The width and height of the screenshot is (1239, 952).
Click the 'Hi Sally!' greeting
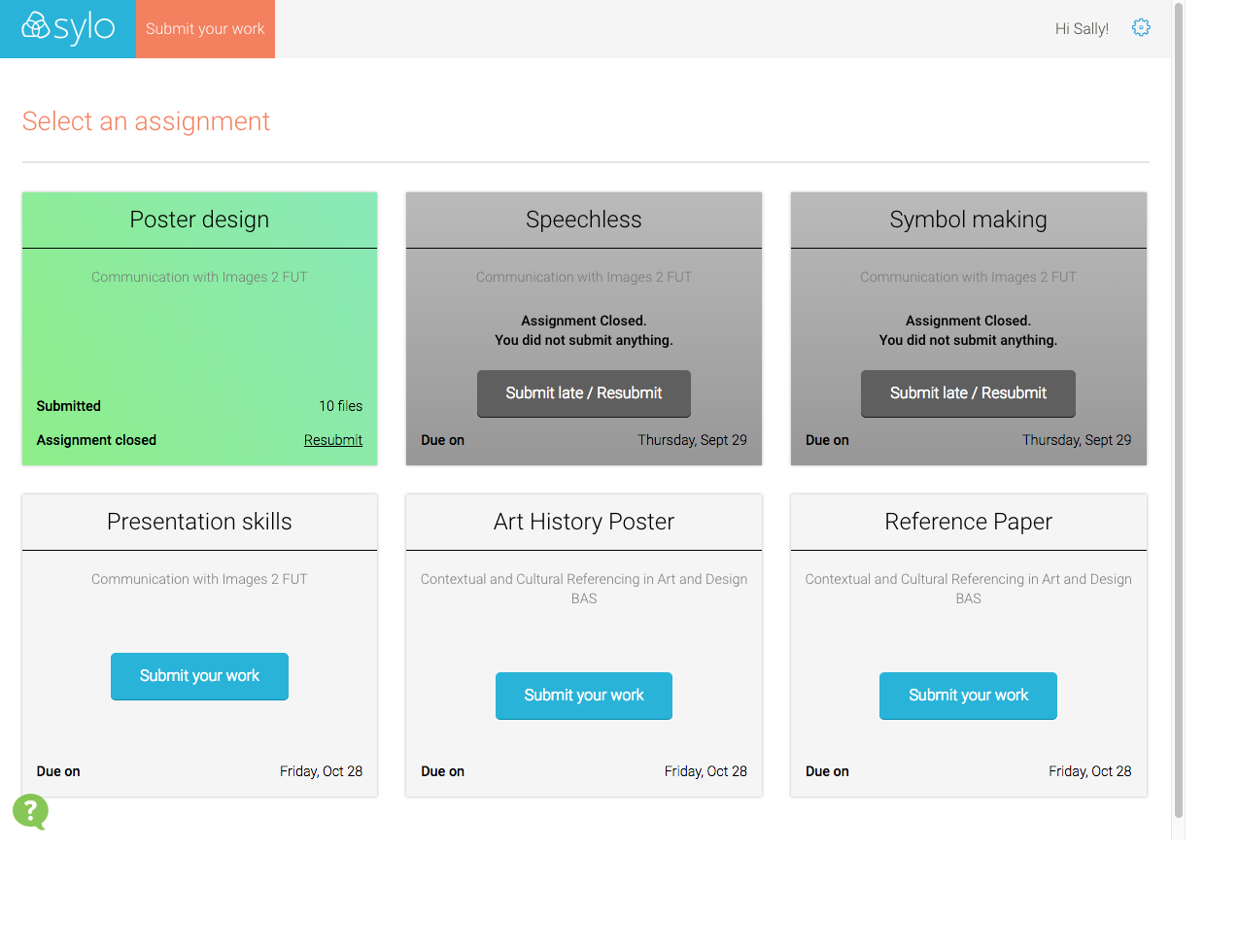coord(1082,29)
